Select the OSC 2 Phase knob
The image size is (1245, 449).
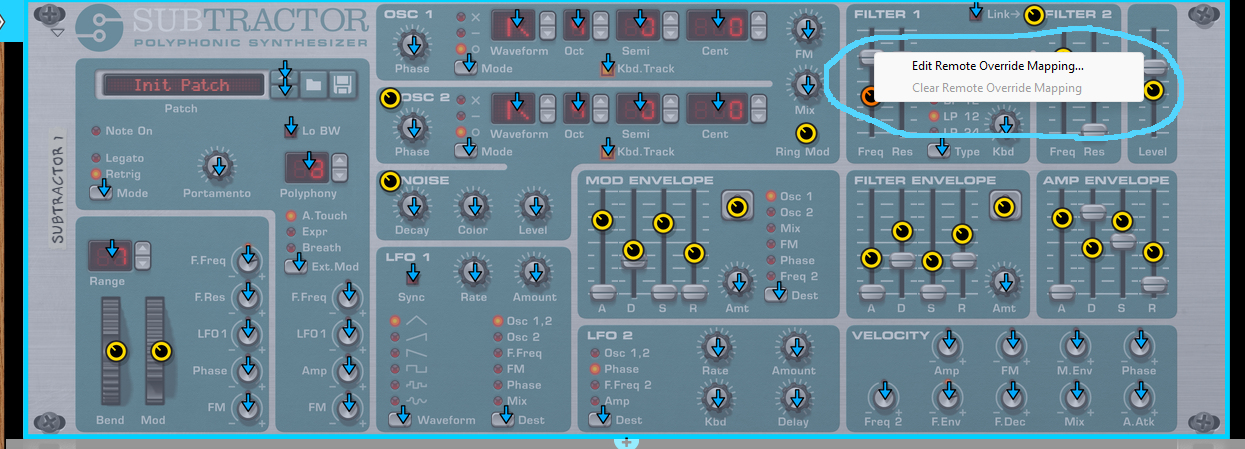pos(411,128)
